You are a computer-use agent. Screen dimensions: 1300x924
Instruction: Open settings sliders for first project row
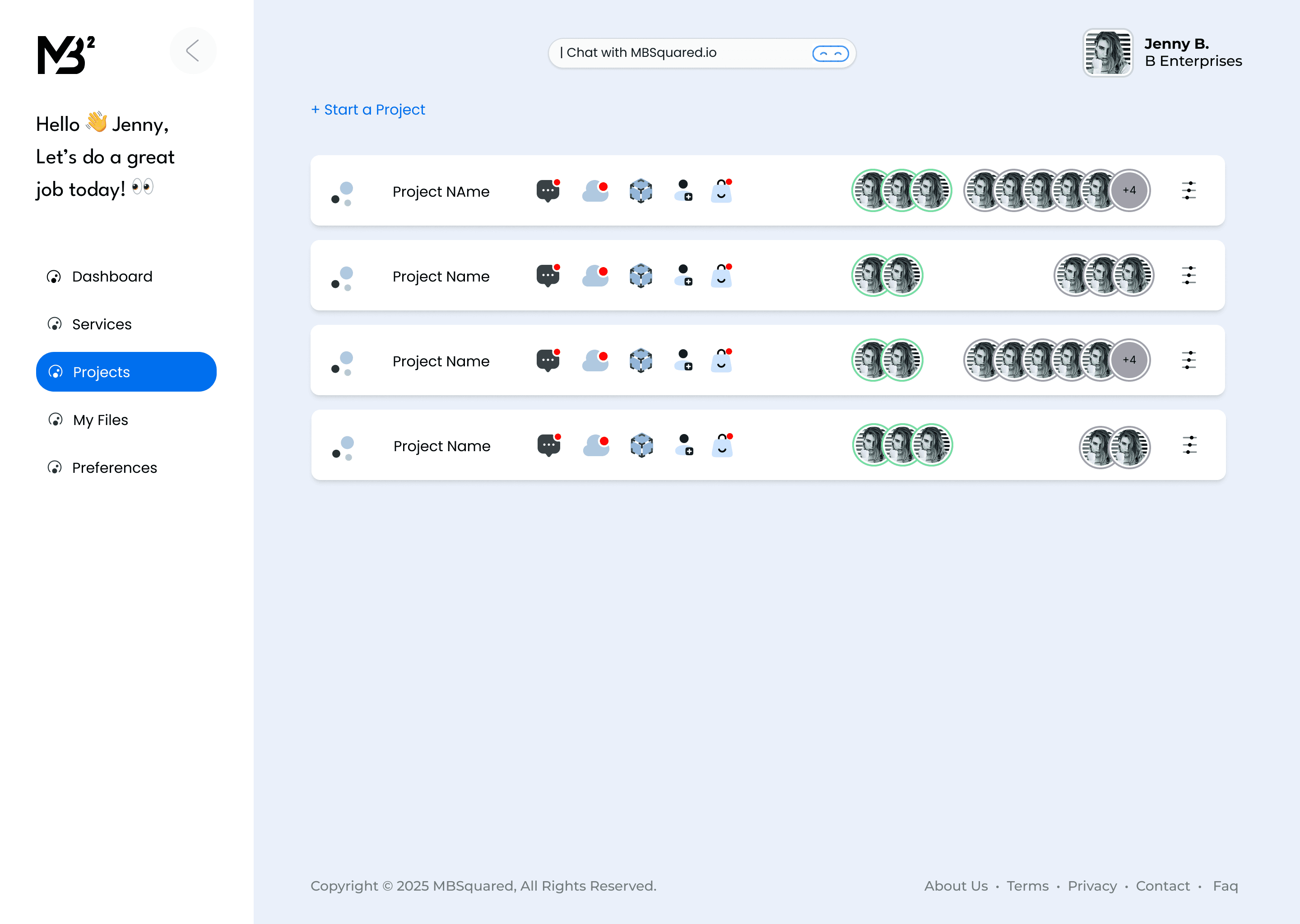point(1189,190)
